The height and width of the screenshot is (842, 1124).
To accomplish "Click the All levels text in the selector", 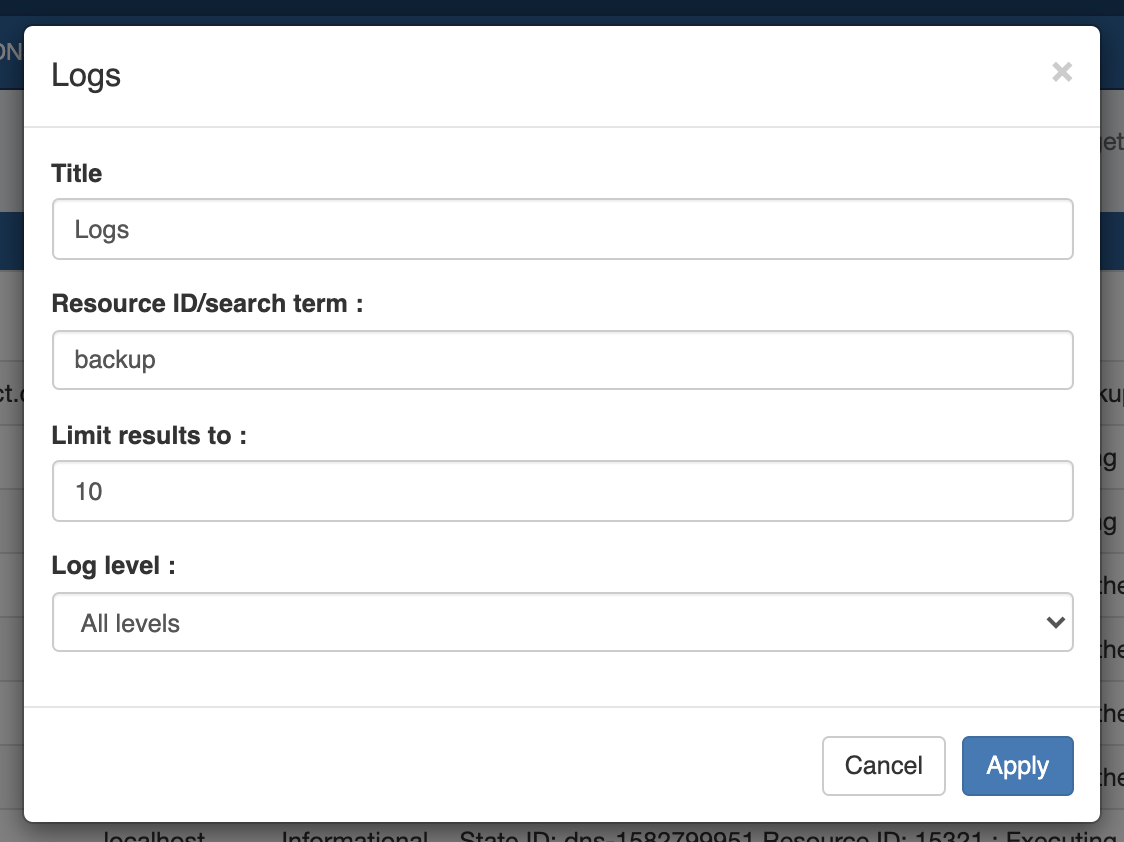I will click(x=130, y=624).
